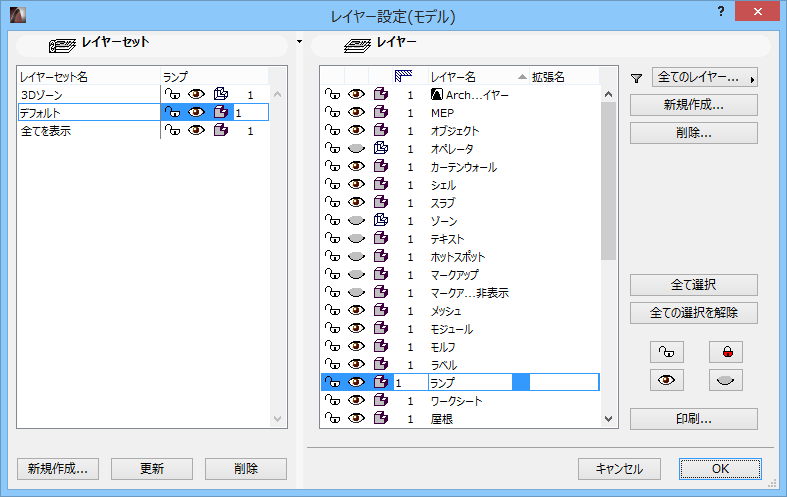Click the layer list scrollbar thumb

[x=608, y=181]
